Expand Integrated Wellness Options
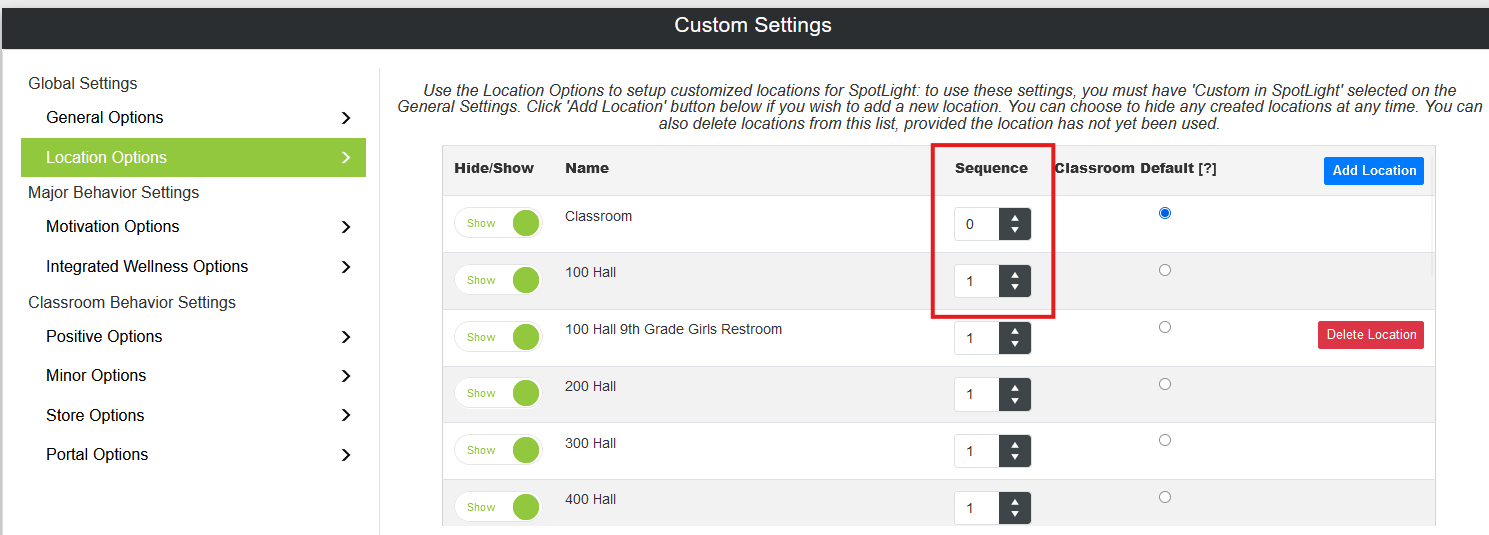Viewport: 1489px width, 535px height. 193,267
